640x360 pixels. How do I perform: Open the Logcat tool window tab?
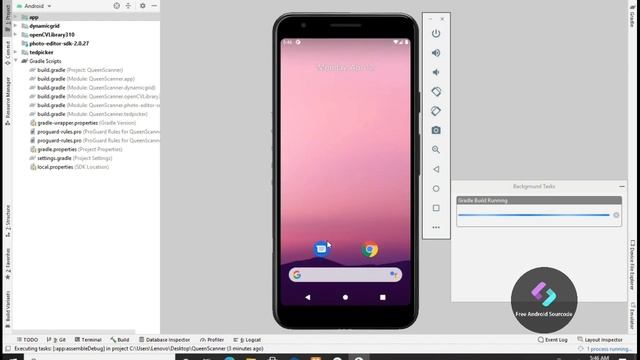[x=247, y=340]
